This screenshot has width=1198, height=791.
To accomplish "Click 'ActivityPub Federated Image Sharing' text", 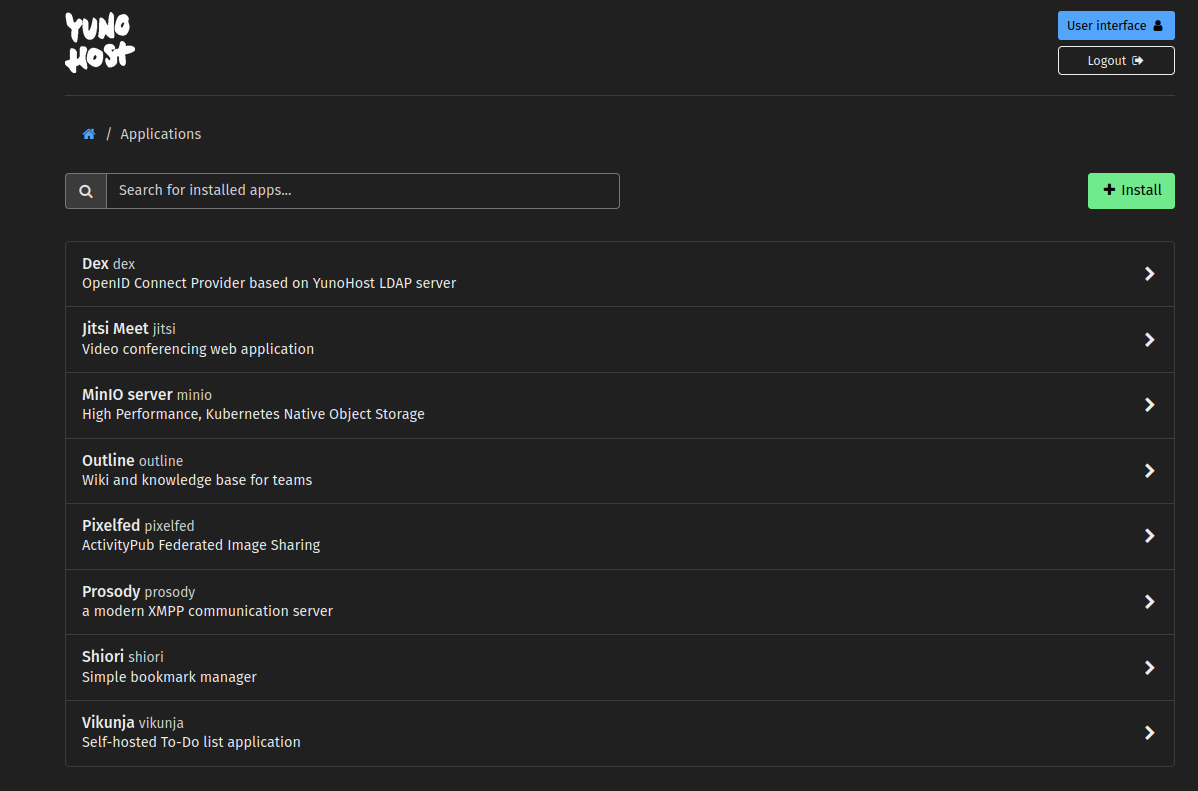I will (x=201, y=545).
